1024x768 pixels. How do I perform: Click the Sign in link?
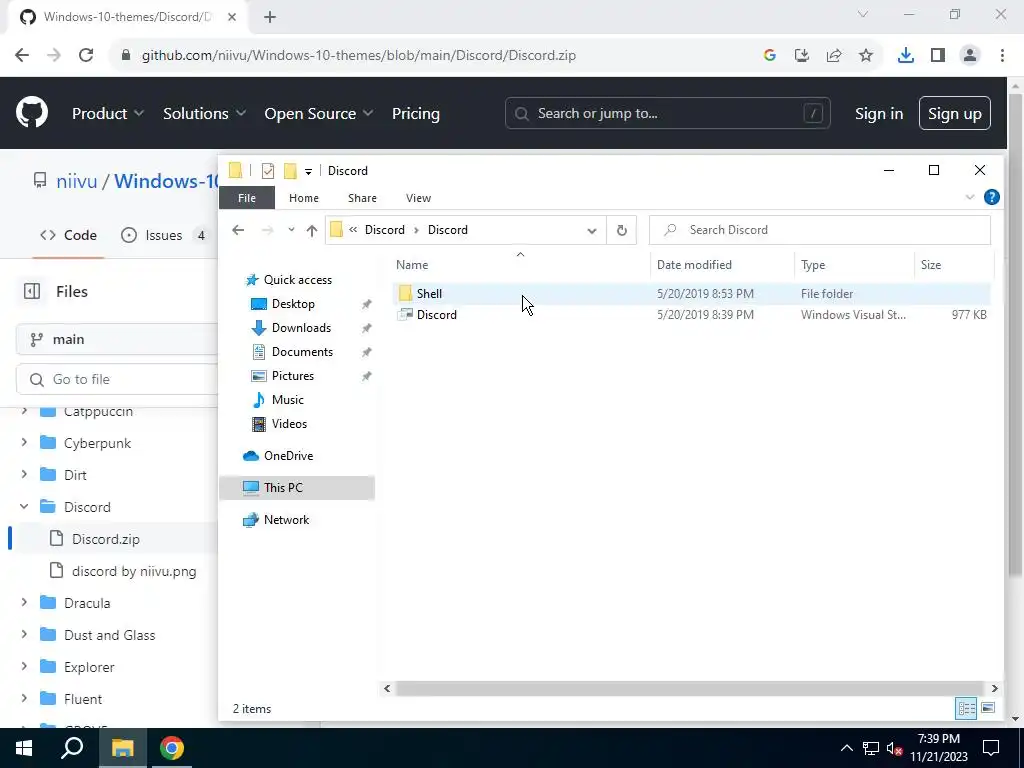(879, 114)
